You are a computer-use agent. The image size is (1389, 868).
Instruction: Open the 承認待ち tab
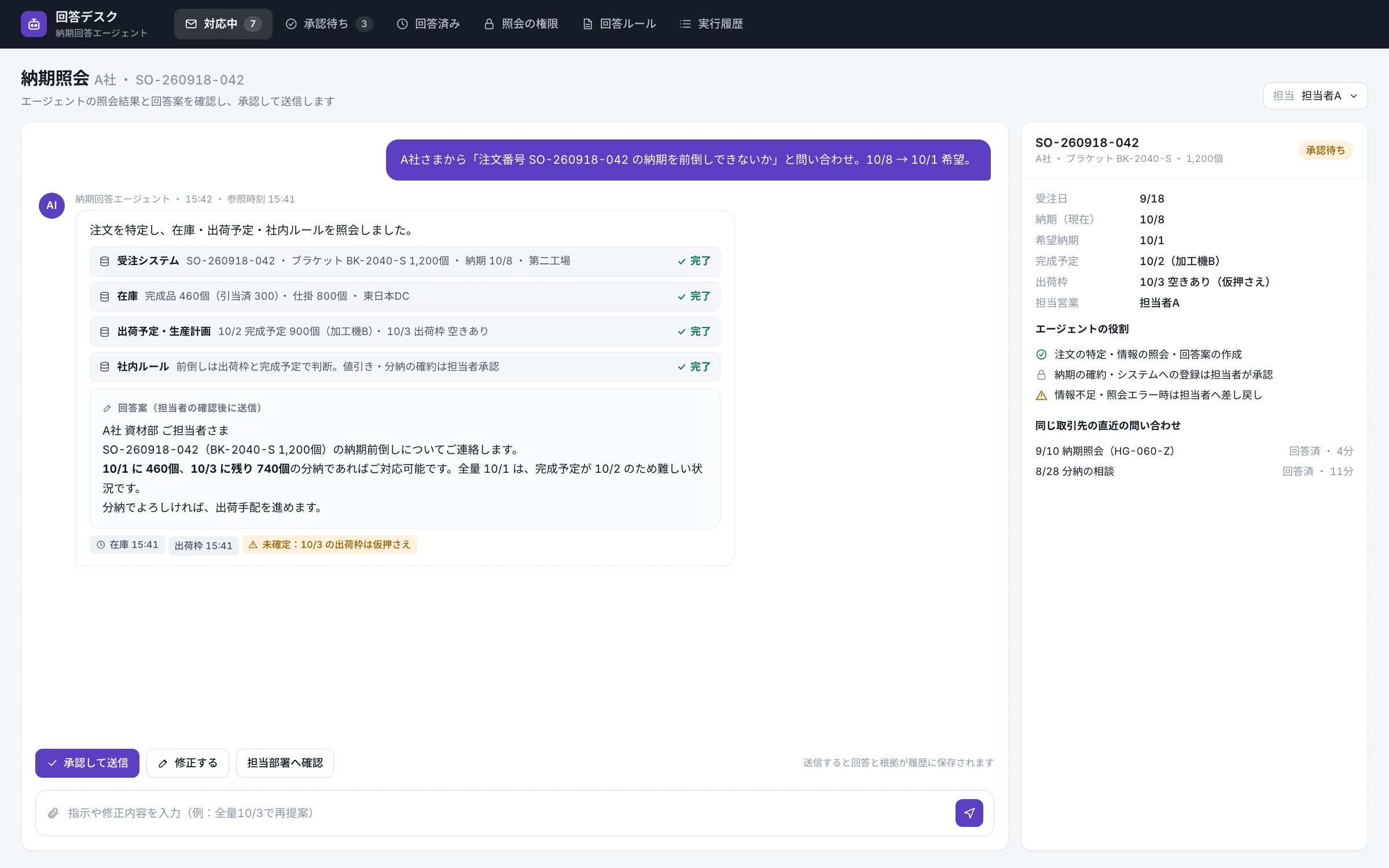(329, 24)
